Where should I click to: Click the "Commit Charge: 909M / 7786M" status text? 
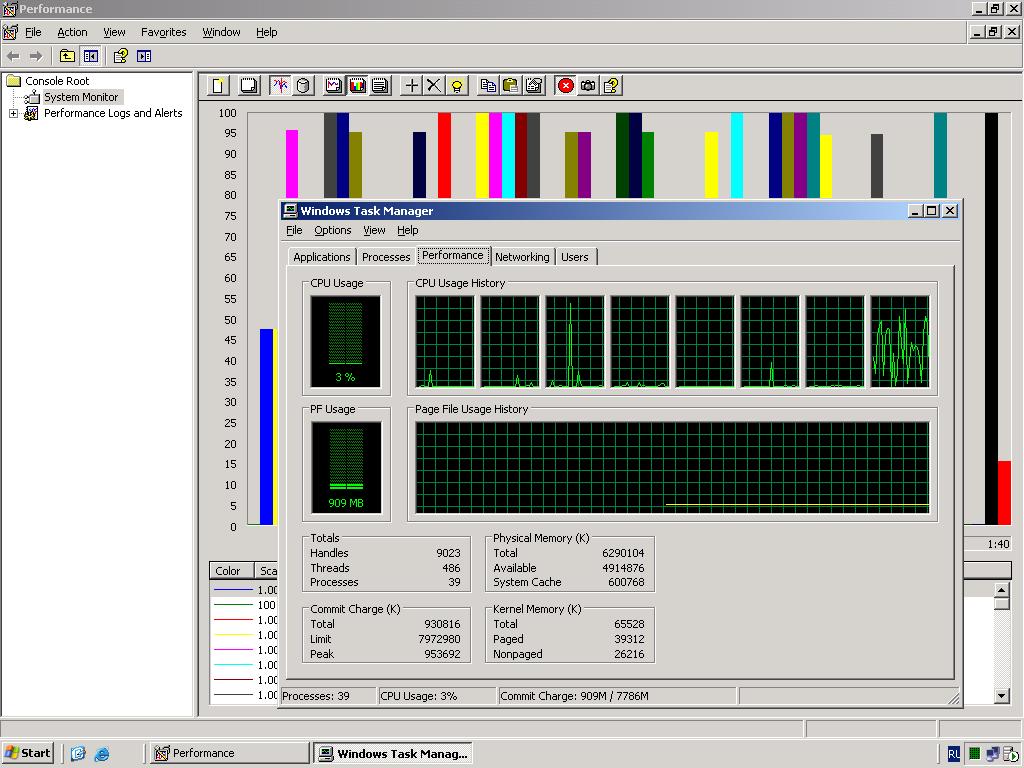tap(574, 696)
